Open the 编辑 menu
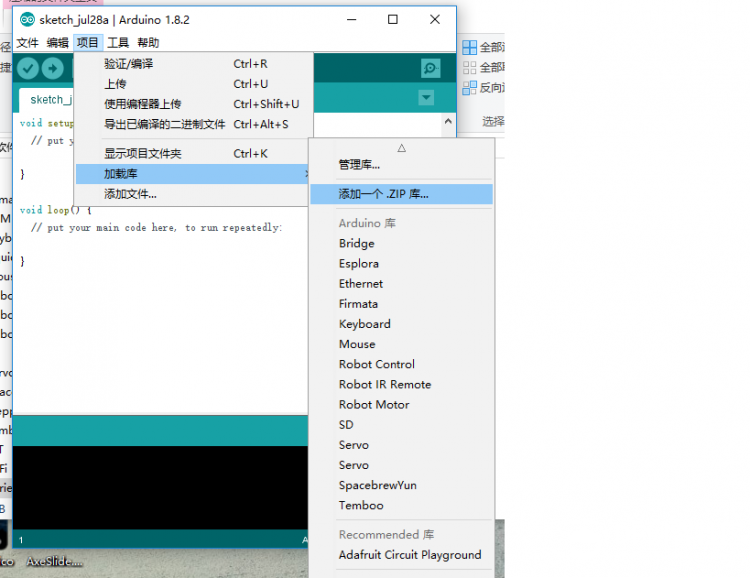Viewport: 750px width, 578px height. tap(57, 43)
